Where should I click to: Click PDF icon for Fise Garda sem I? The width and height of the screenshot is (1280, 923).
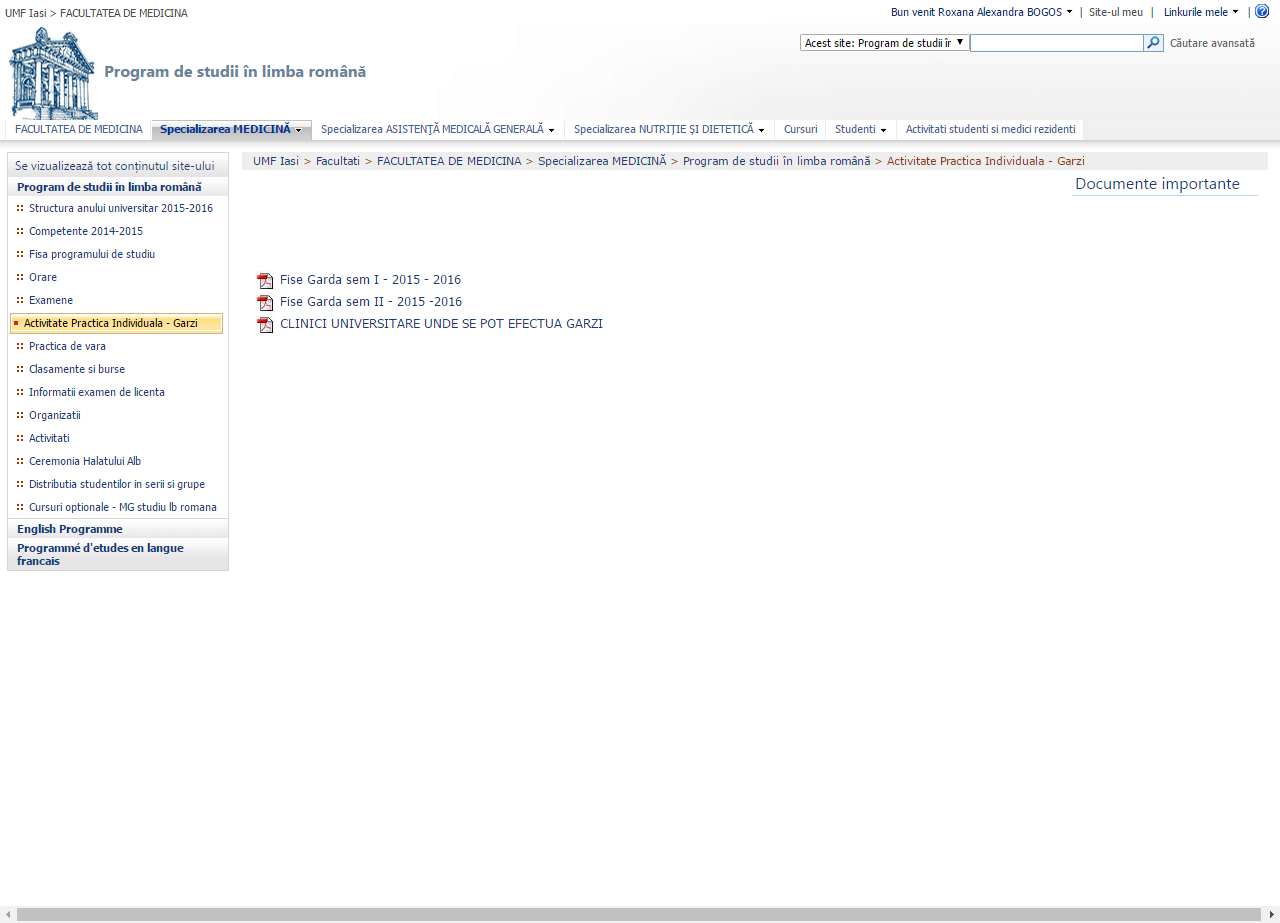coord(265,281)
